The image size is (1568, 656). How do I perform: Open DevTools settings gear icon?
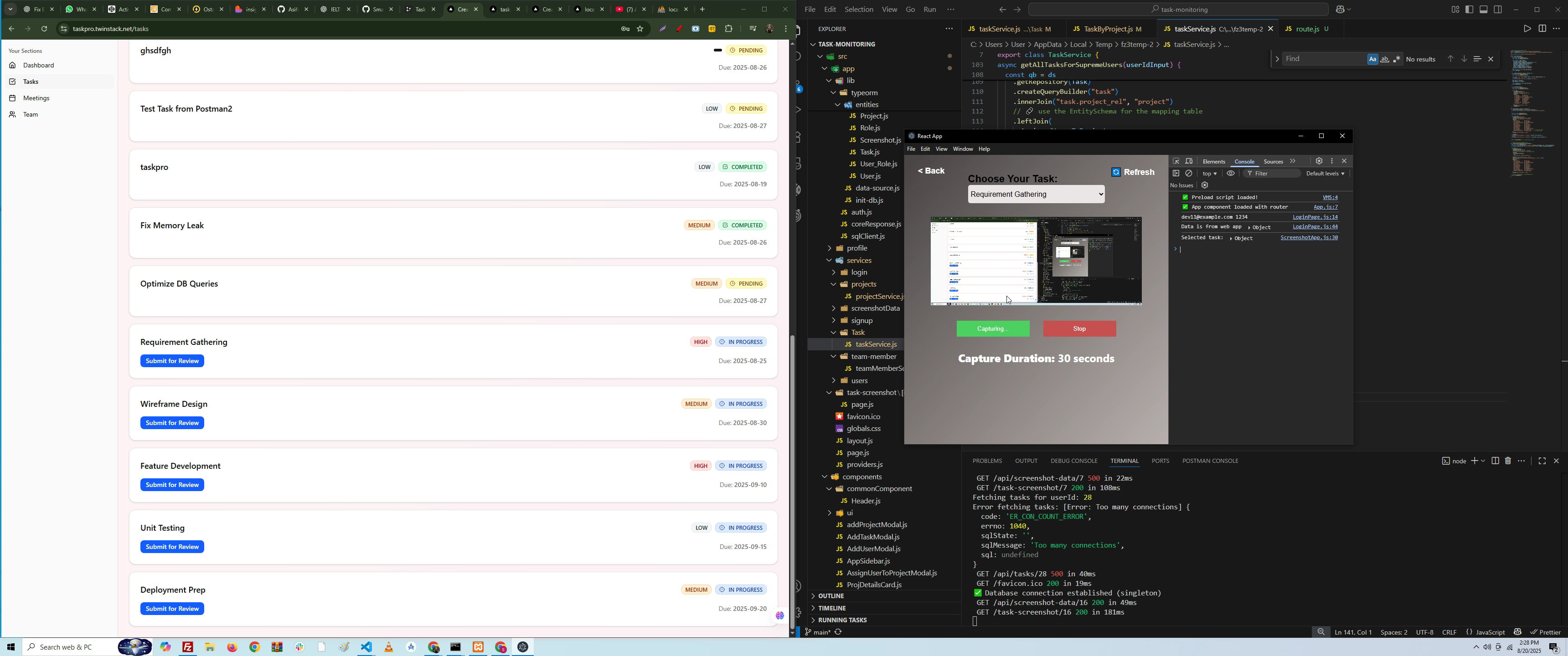click(x=1319, y=161)
